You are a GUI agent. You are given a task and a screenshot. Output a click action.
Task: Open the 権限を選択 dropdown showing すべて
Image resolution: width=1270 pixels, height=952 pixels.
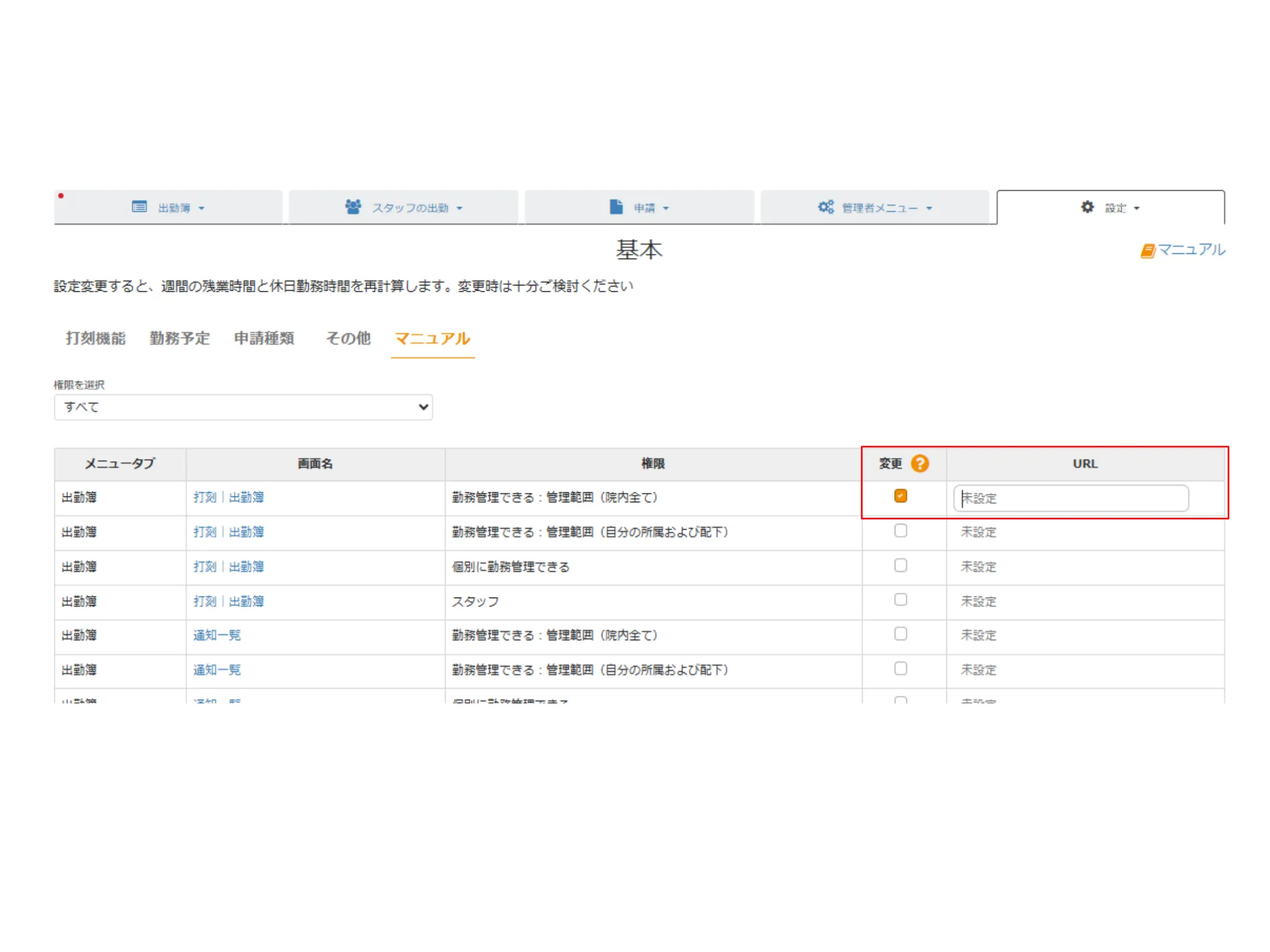coord(243,407)
